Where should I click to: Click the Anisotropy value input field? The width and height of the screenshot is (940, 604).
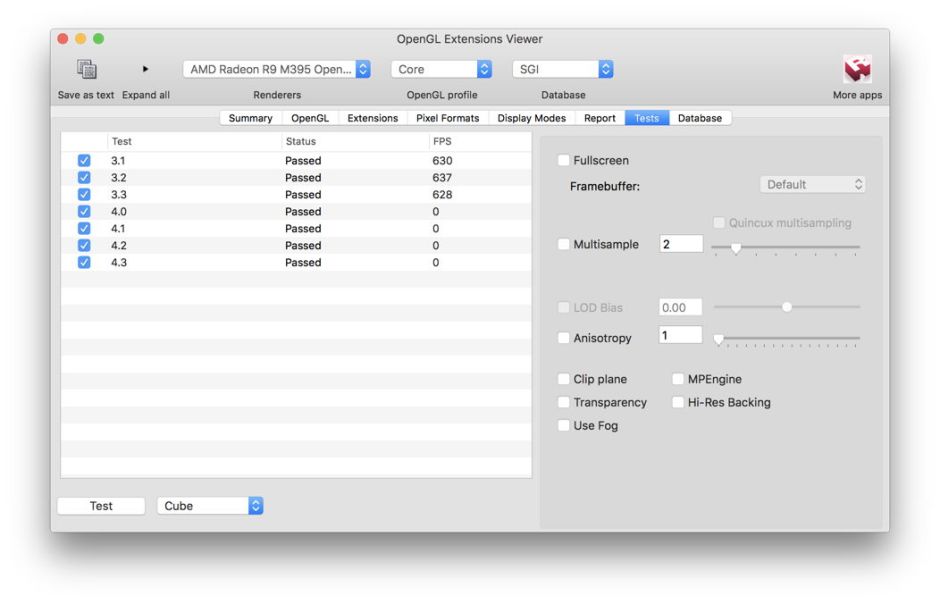tap(680, 337)
